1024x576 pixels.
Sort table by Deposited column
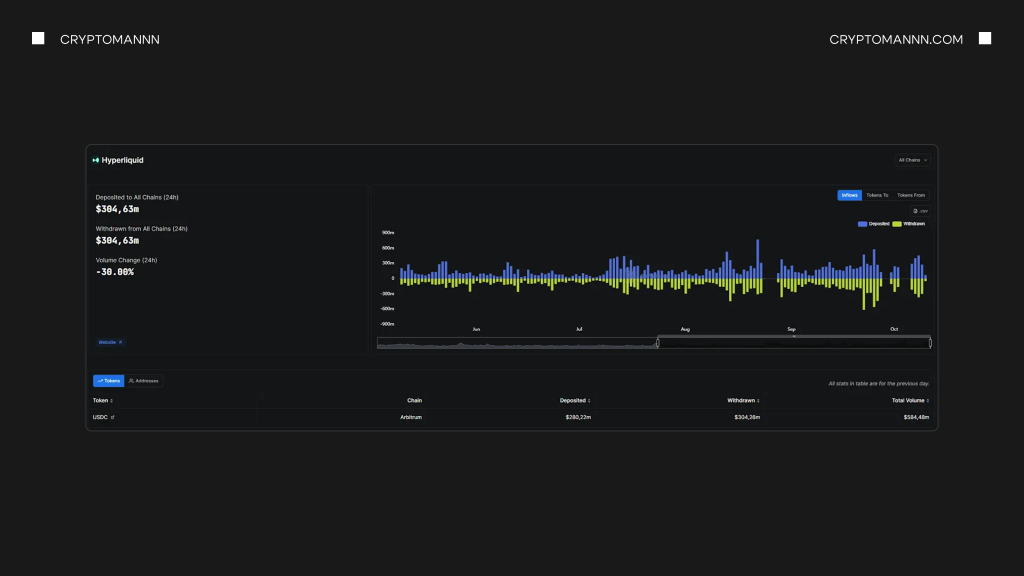click(575, 400)
